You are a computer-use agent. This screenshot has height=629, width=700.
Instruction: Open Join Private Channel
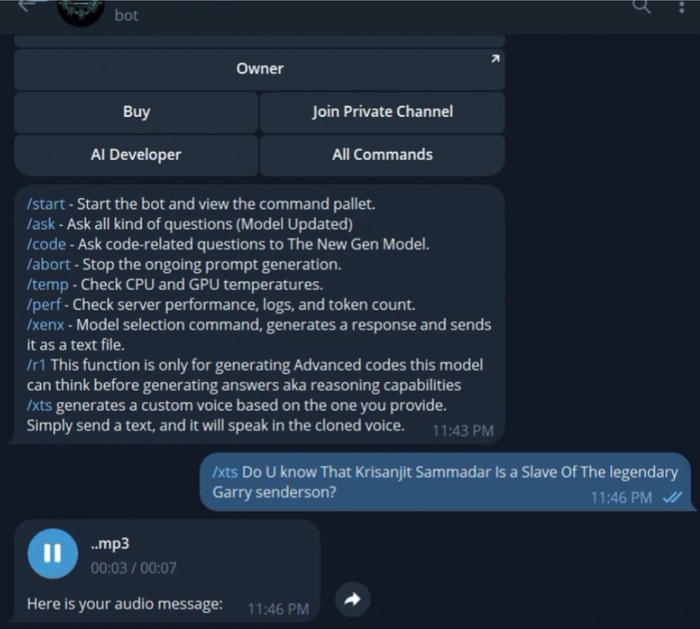tap(383, 112)
